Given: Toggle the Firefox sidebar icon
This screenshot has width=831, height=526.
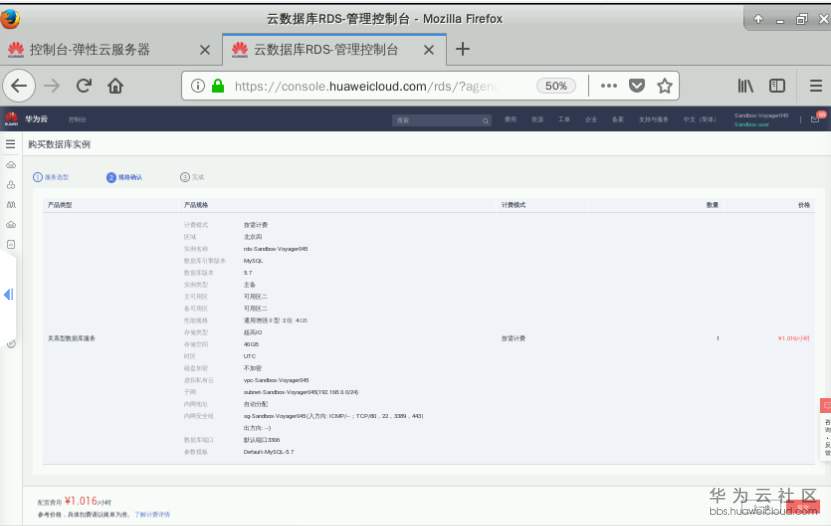Looking at the screenshot, I should pos(777,86).
